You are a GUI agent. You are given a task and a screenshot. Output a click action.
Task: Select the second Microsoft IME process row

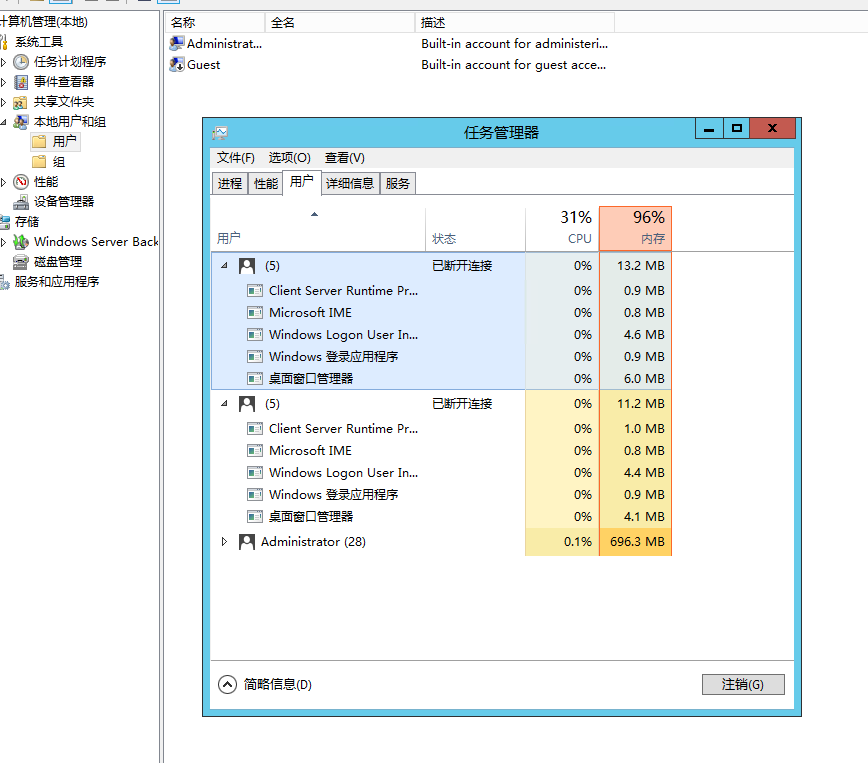tap(441, 451)
